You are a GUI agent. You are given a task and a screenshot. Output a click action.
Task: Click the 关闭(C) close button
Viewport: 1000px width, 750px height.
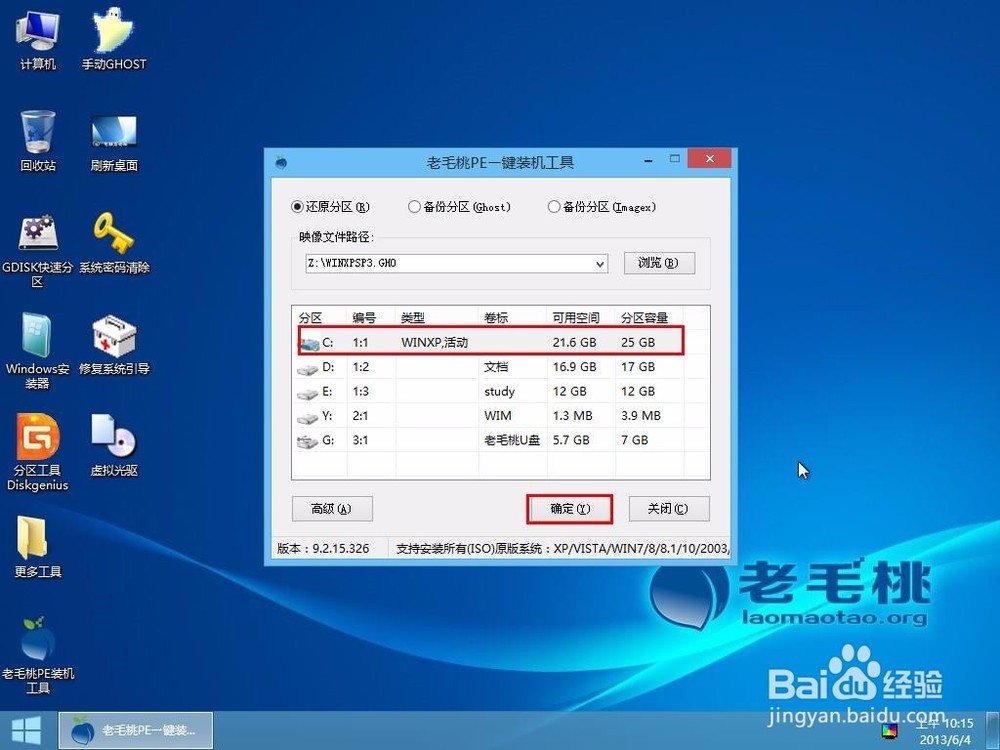[x=669, y=509]
